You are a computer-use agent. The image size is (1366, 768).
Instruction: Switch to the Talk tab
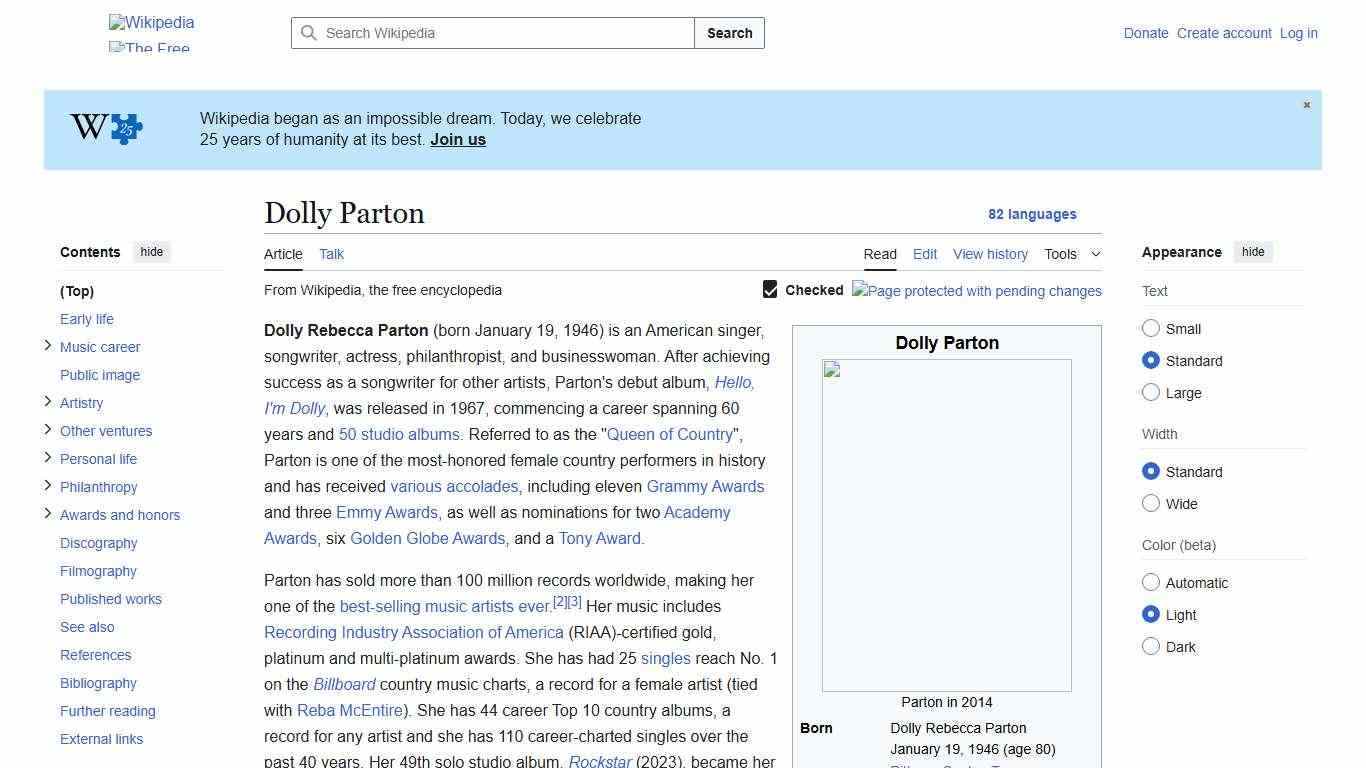[x=331, y=254]
